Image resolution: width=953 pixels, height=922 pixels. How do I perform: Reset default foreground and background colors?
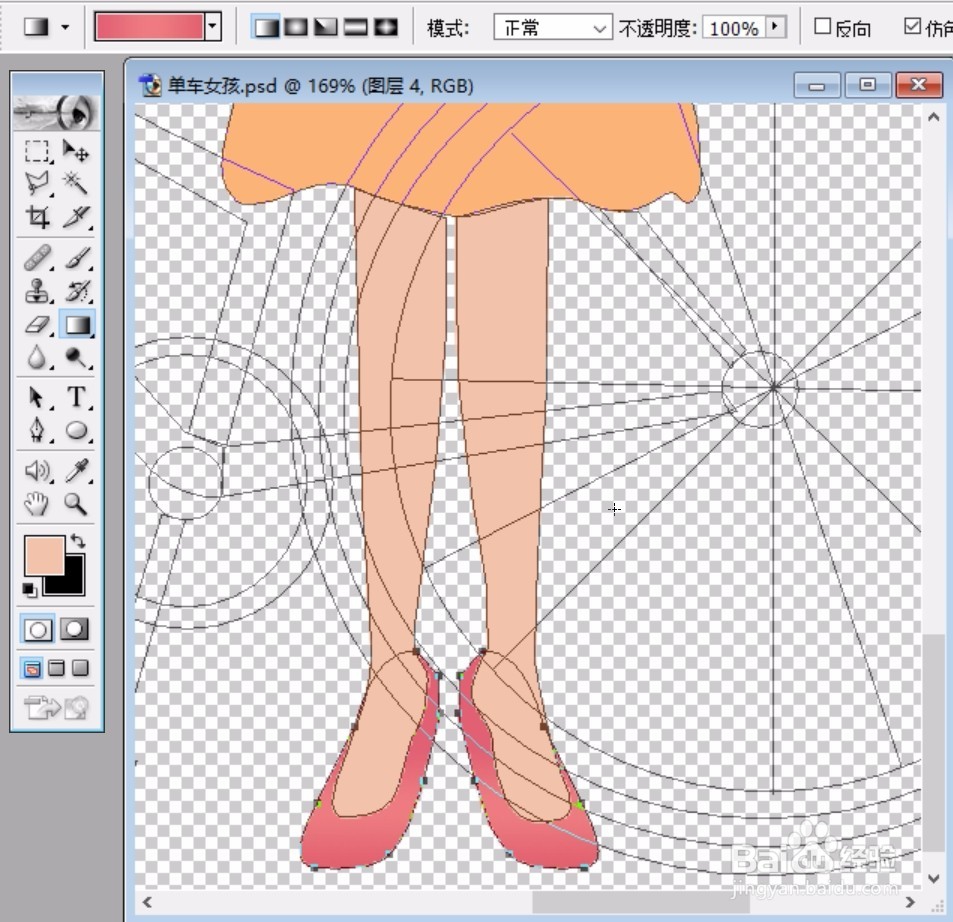[x=30, y=590]
